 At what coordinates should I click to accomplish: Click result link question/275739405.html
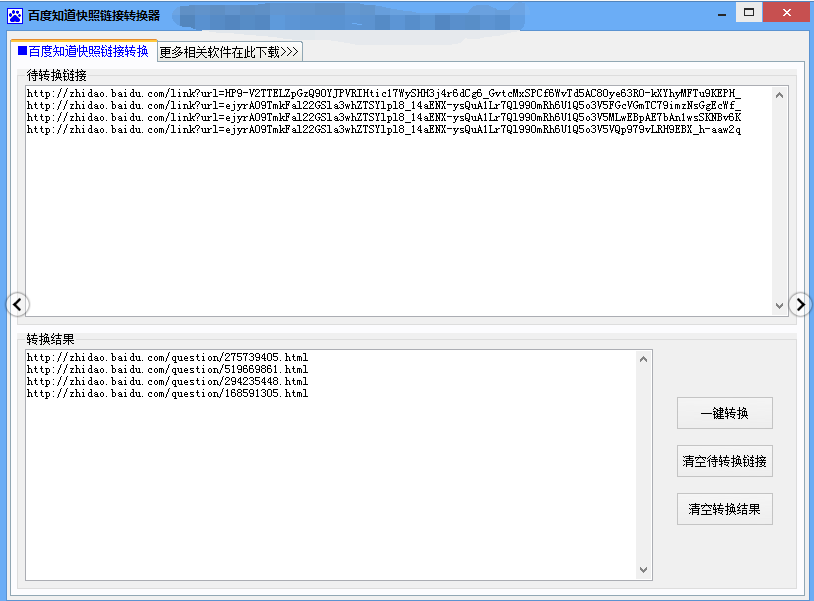[167, 357]
